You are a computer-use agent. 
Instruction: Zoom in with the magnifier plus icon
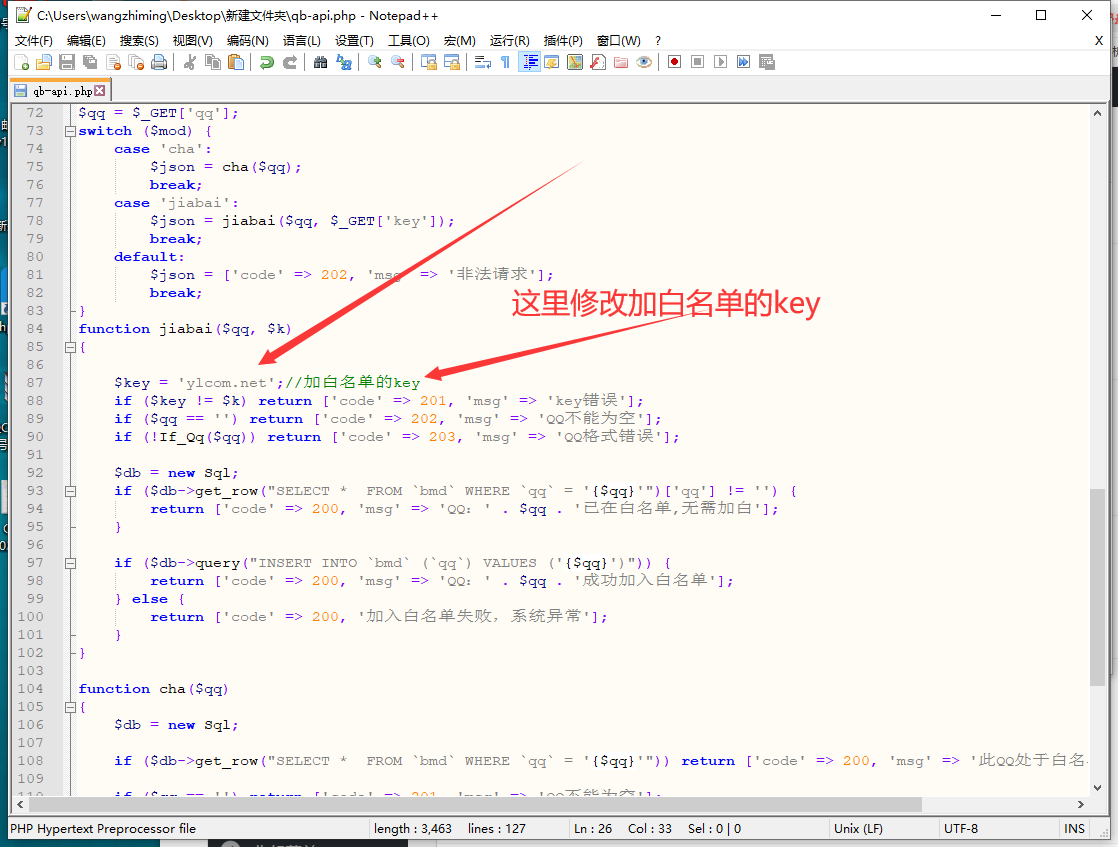coord(374,63)
